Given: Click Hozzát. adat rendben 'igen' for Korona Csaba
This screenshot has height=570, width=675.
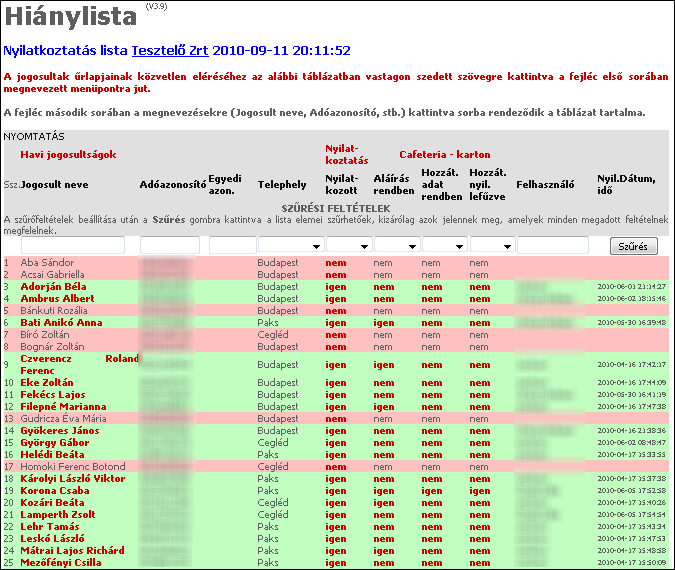Looking at the screenshot, I should [x=432, y=491].
